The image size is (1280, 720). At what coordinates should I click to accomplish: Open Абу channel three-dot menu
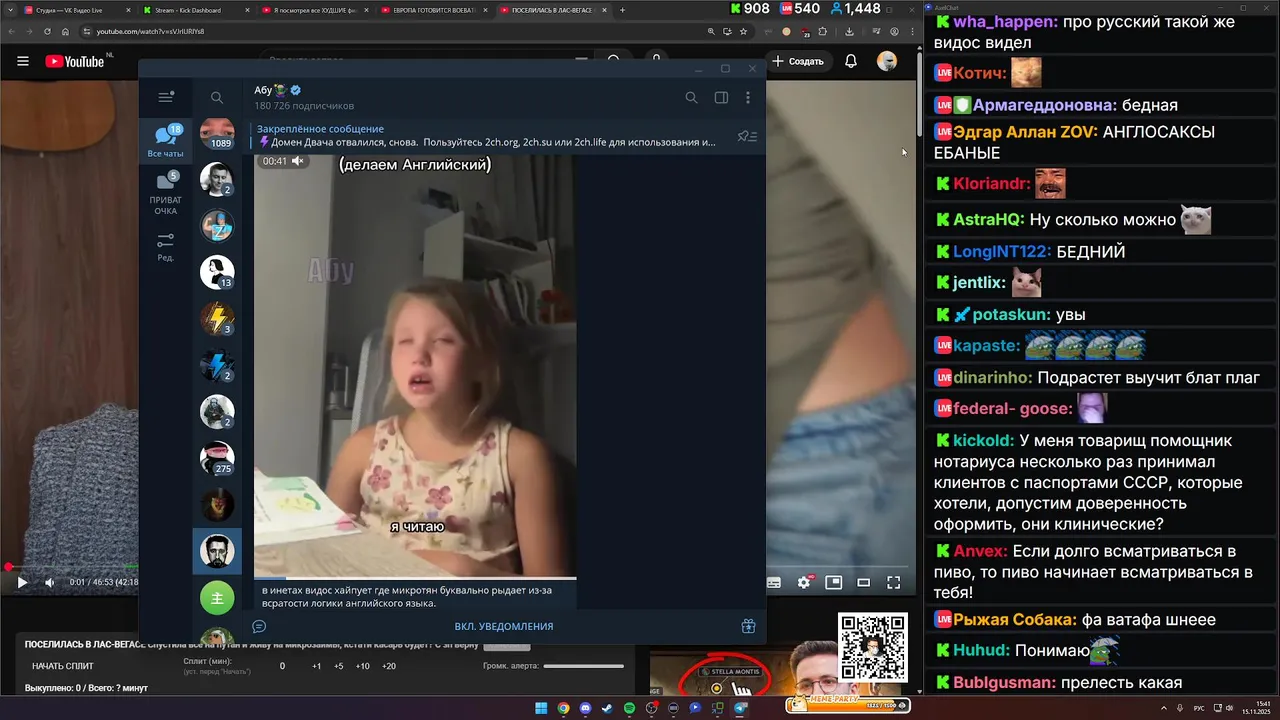tap(748, 98)
